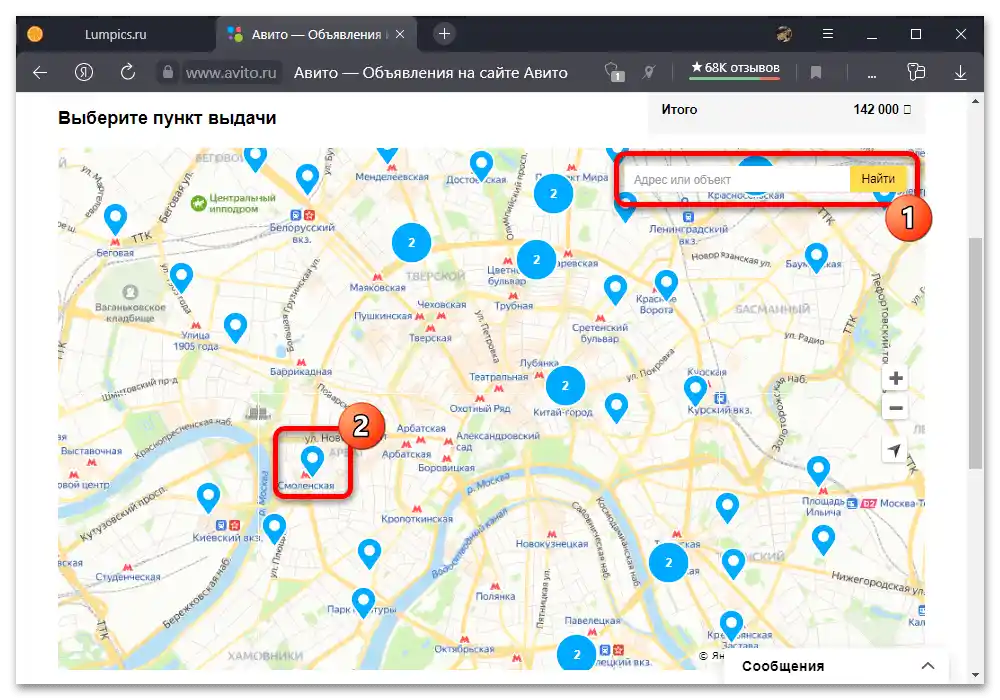Open the cluster of 2 near Китай-город
This screenshot has width=1000, height=700.
click(x=565, y=386)
